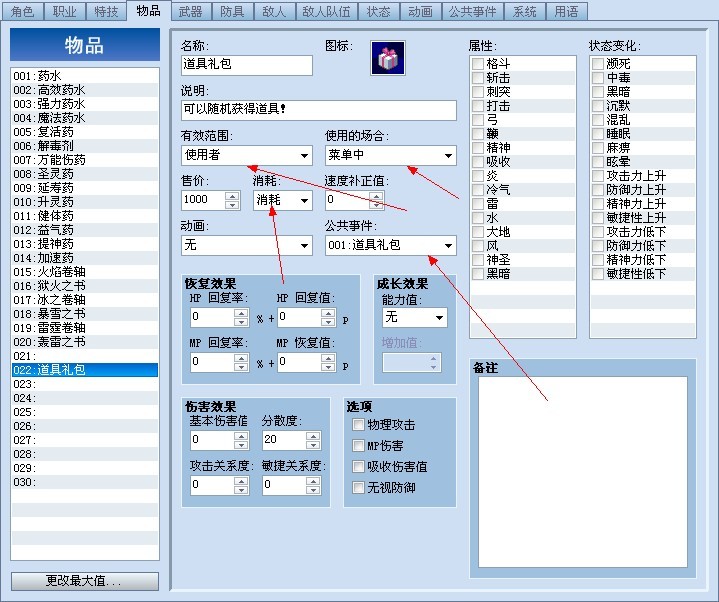Select item 005:复活药 in list

click(x=85, y=132)
